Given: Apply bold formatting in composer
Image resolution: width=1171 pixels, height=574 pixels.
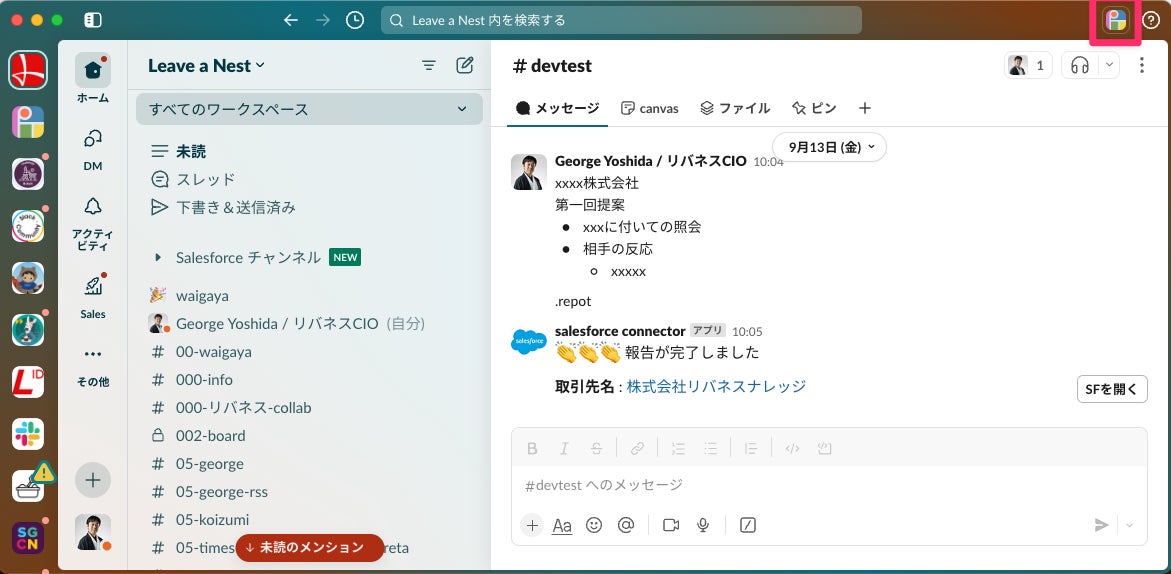Looking at the screenshot, I should click(532, 449).
